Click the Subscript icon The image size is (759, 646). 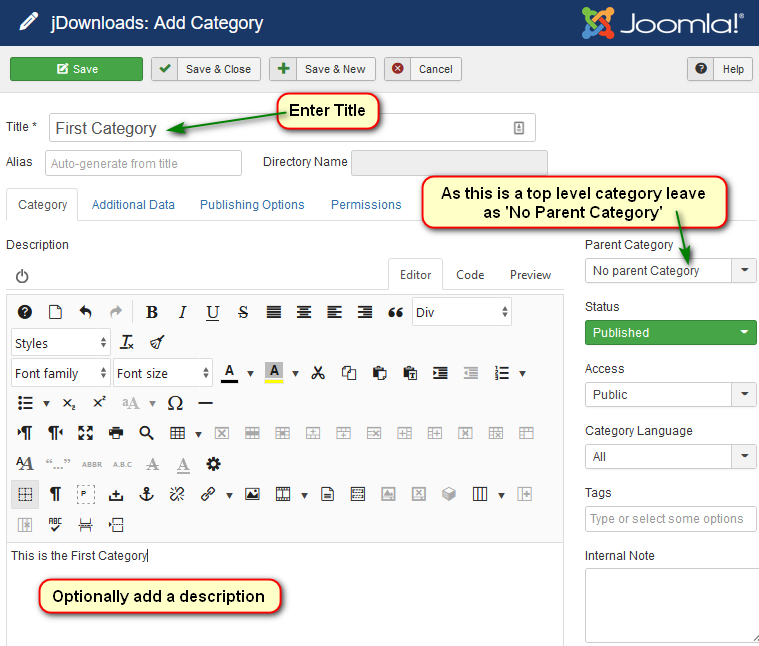click(x=69, y=403)
